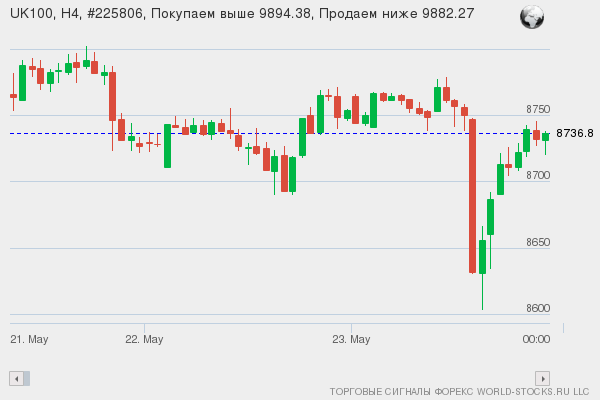Click the WORLD-STOCKS.RU LLC footer text
This screenshot has height=400, width=600.
coord(533,392)
